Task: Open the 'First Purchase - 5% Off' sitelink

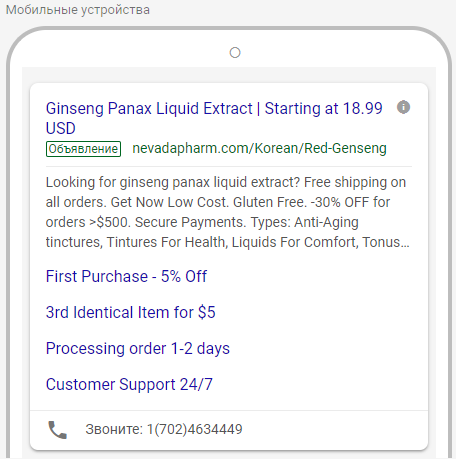Action: point(126,276)
